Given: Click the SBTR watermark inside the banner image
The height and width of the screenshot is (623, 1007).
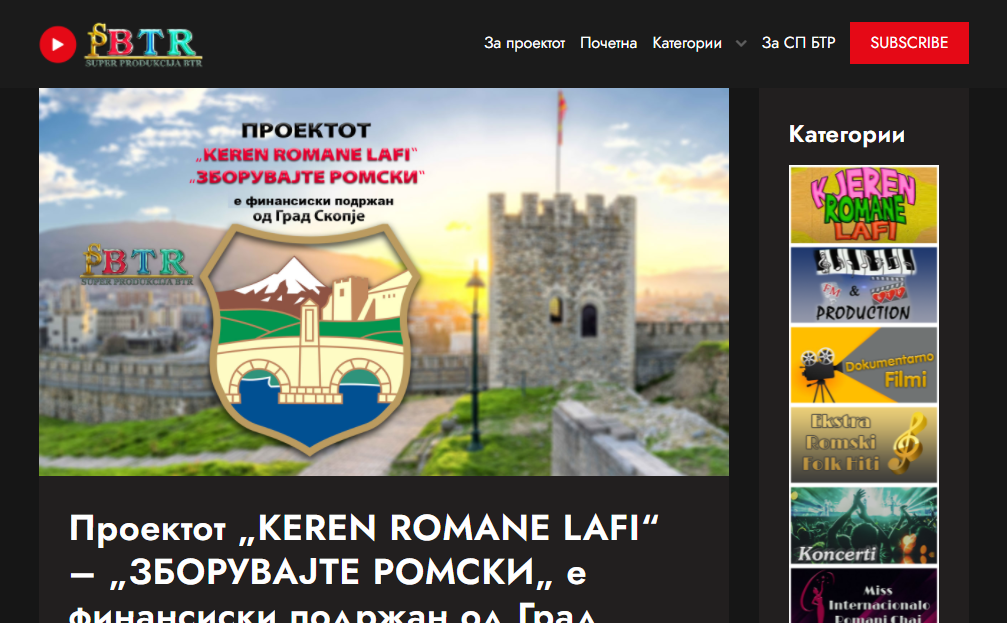Looking at the screenshot, I should click(x=135, y=265).
